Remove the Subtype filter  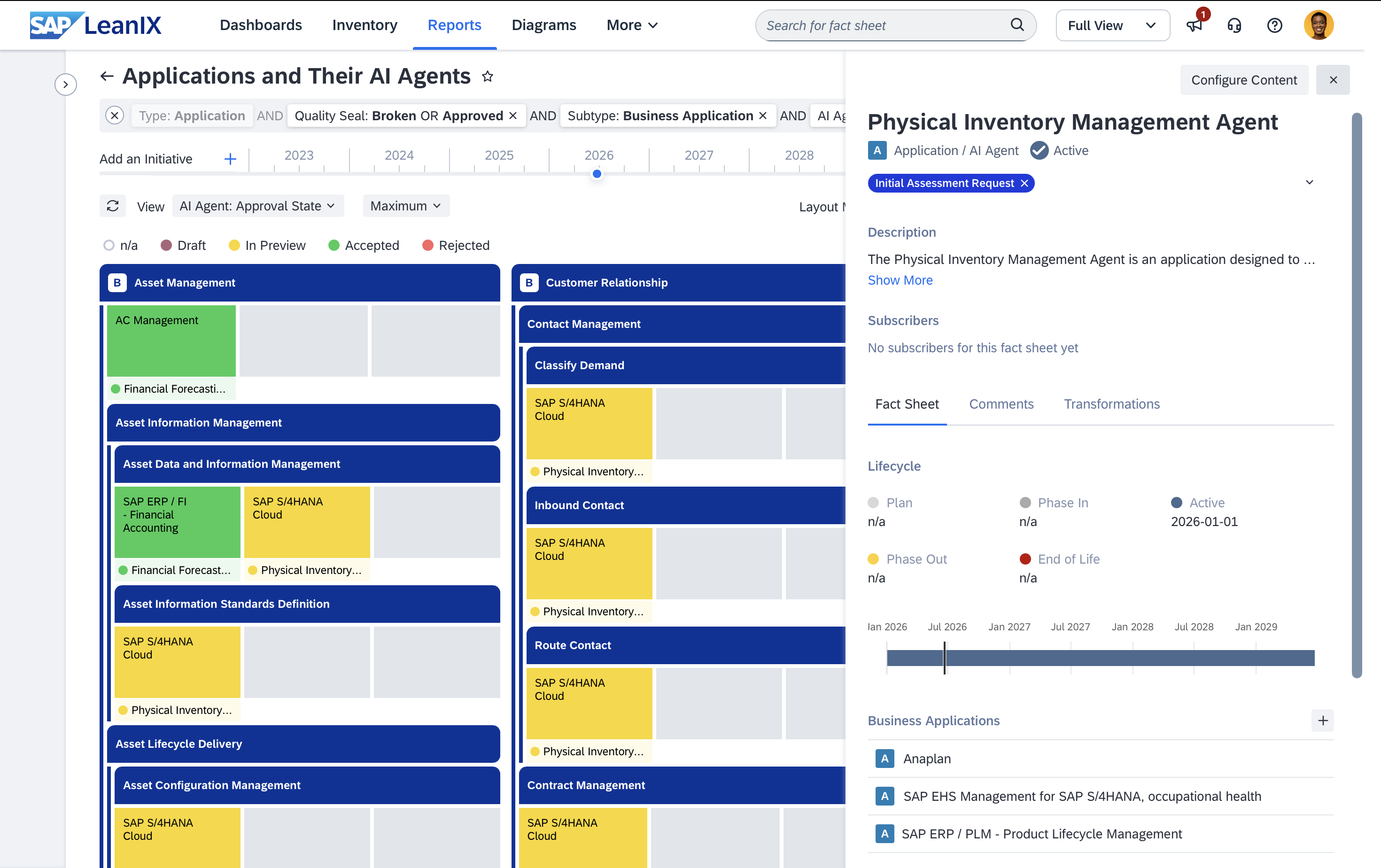click(763, 116)
